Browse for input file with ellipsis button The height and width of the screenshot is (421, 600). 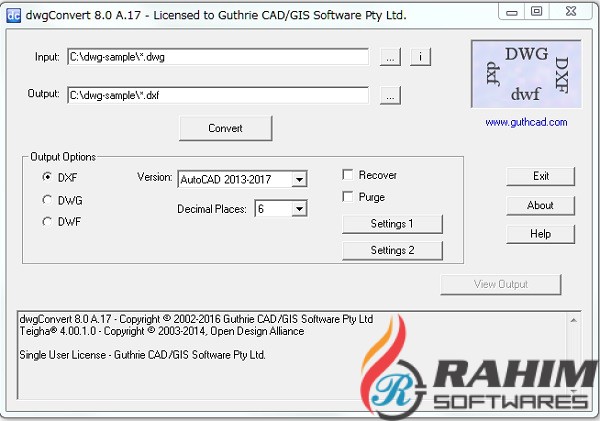[x=390, y=57]
